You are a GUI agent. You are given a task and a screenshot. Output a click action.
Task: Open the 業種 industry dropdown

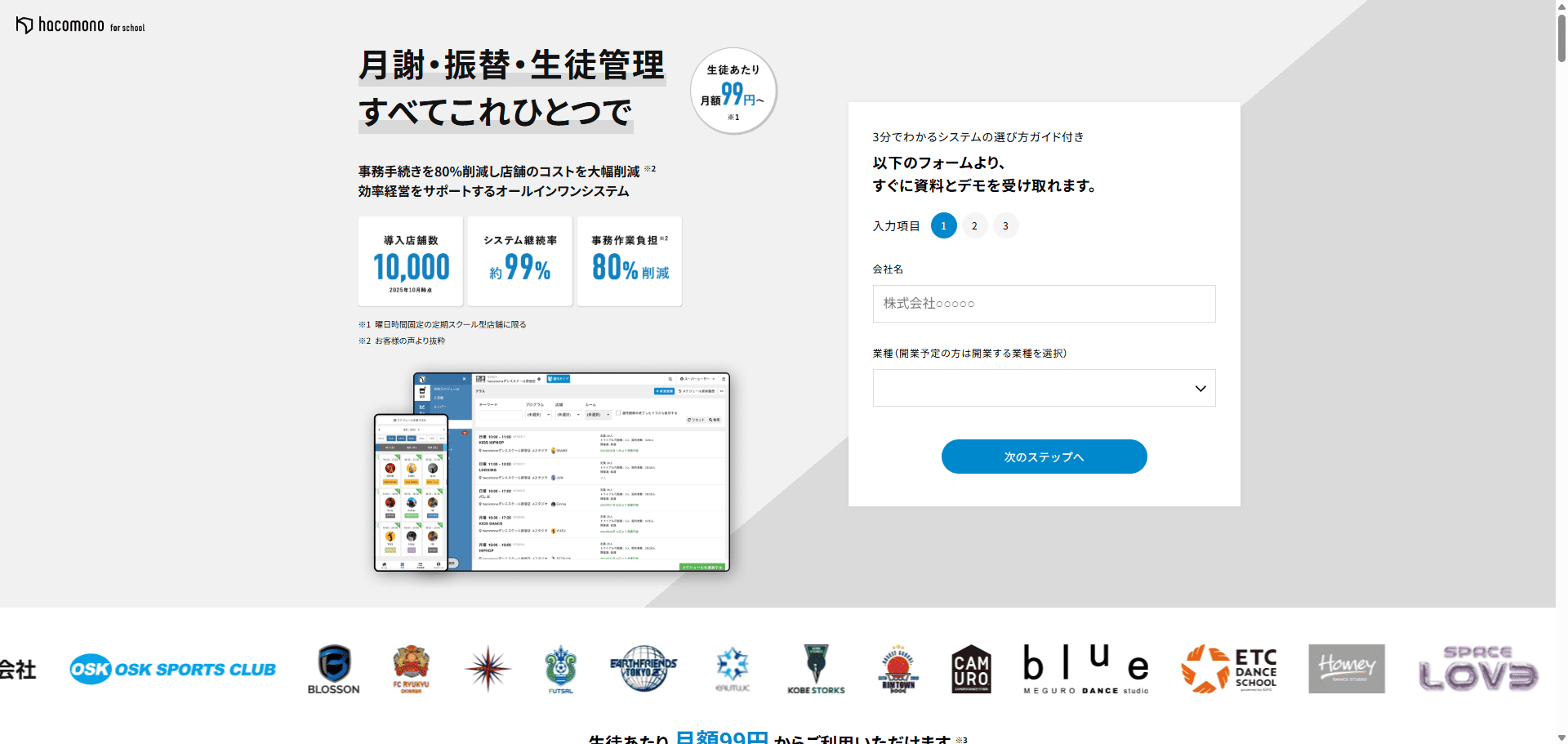coord(1044,388)
